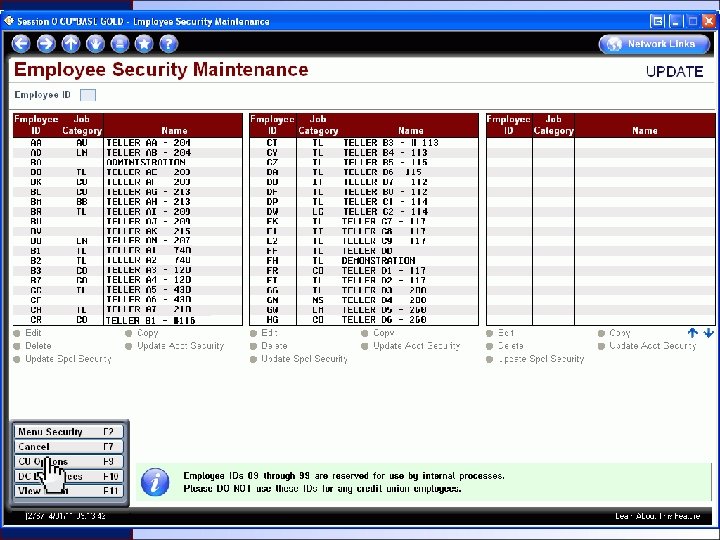Click the row named TELLER AI - 209
The width and height of the screenshot is (720, 540).
click(128, 212)
